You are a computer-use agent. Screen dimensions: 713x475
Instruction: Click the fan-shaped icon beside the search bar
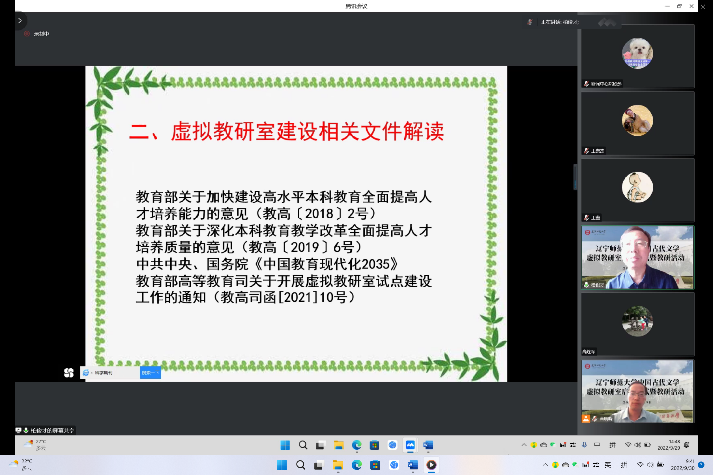68,373
